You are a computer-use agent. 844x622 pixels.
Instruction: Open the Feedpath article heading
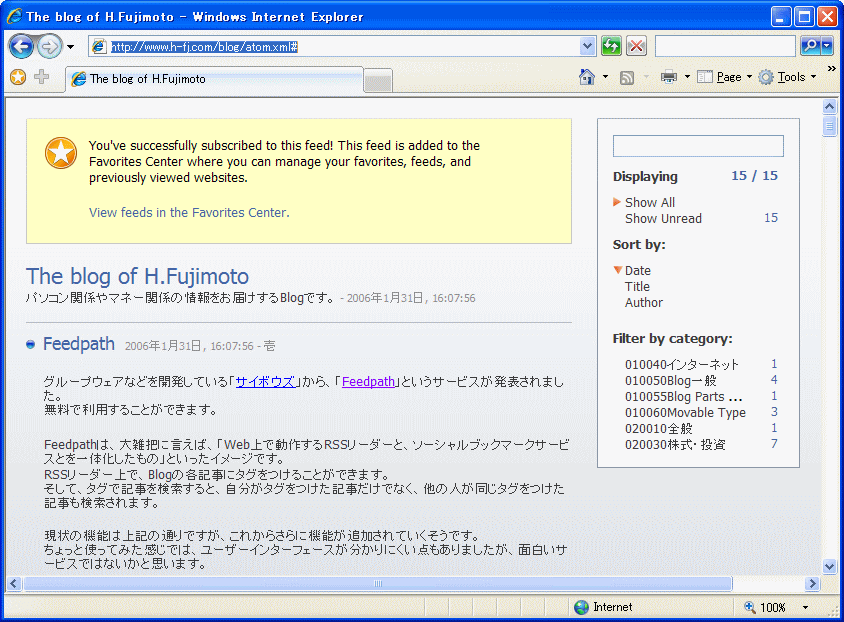tap(79, 344)
